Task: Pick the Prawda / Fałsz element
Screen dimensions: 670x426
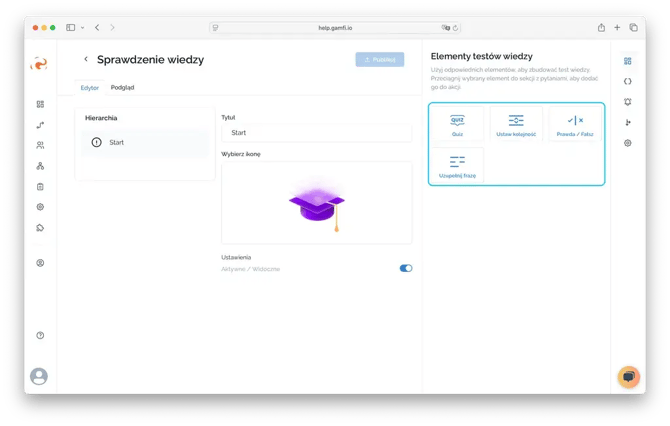Action: click(574, 124)
